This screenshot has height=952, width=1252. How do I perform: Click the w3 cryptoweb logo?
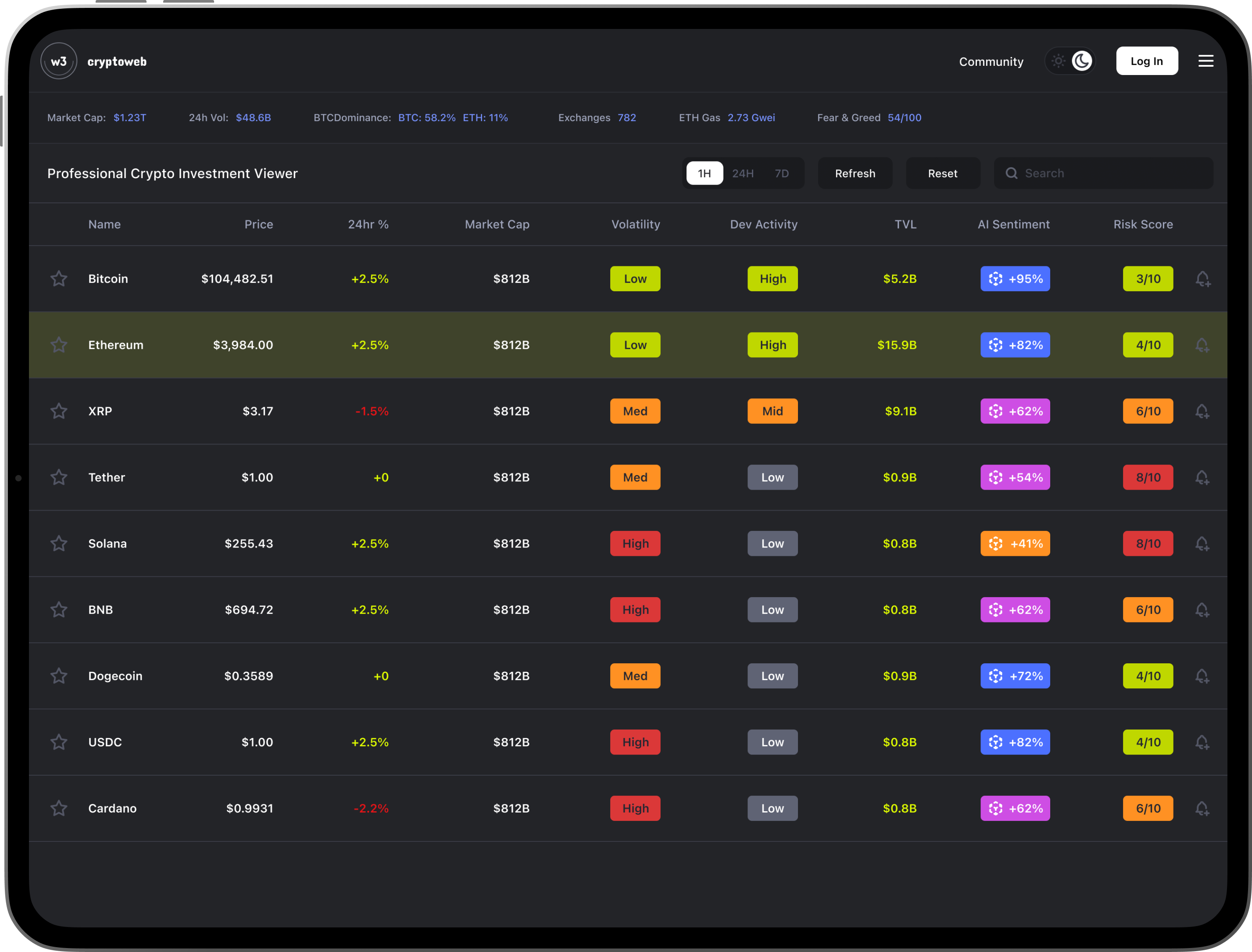pos(59,61)
